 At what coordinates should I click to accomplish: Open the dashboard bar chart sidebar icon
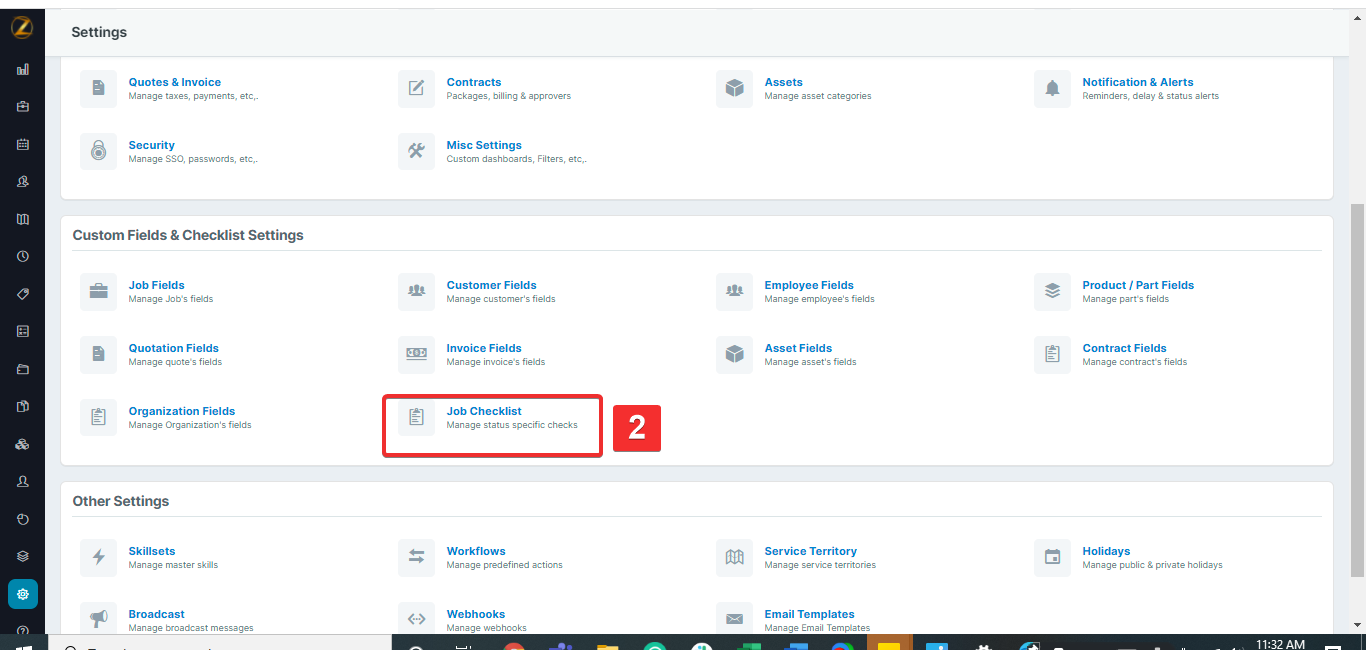[22, 69]
